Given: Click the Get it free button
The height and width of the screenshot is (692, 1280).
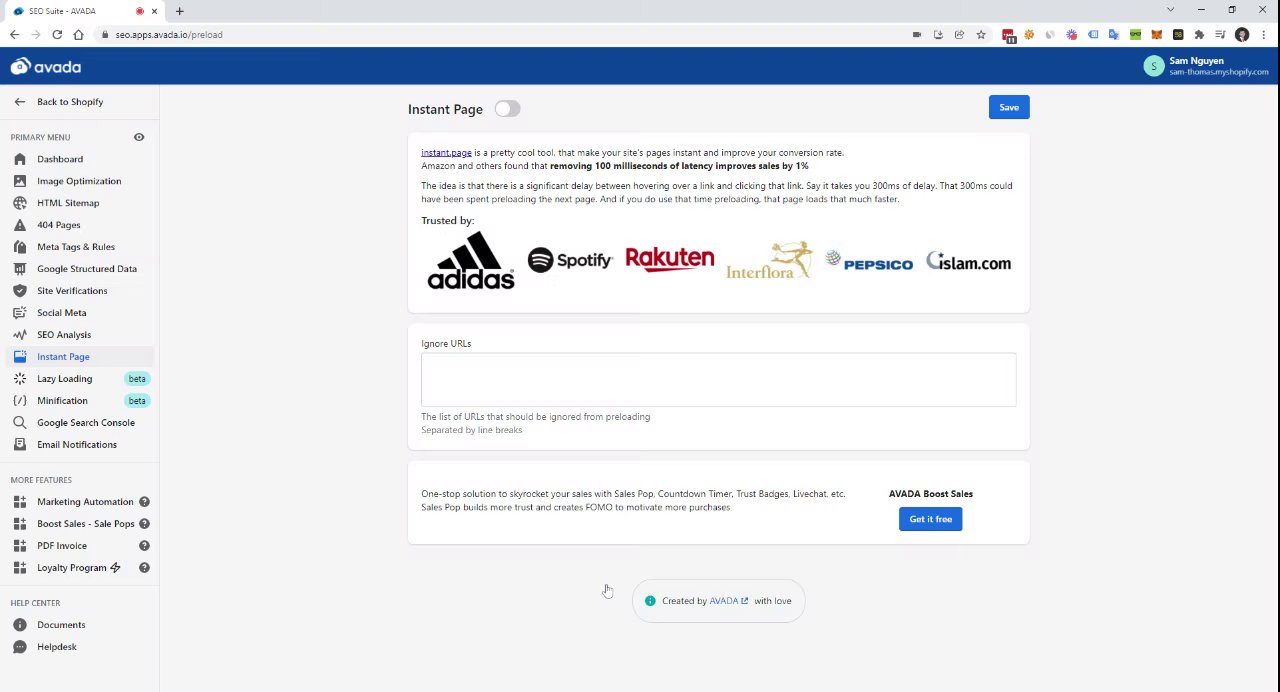Looking at the screenshot, I should 930,519.
